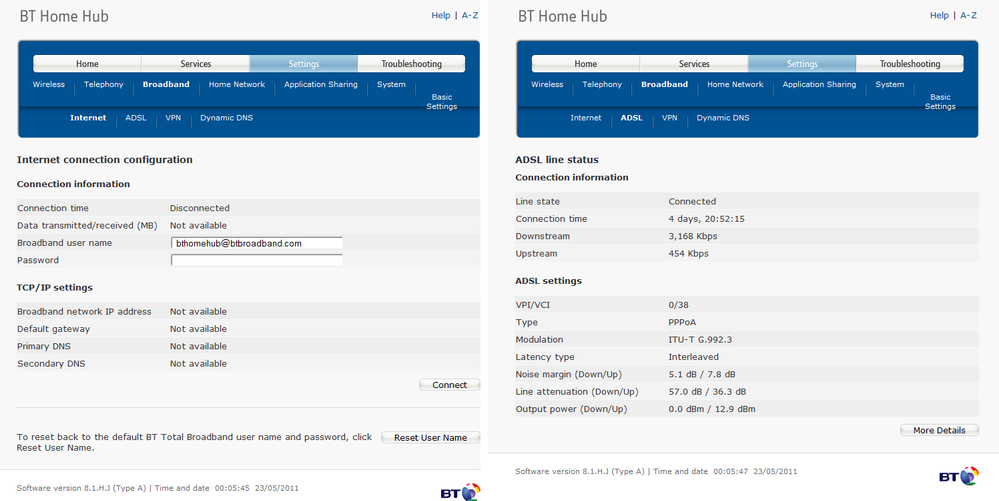Click the Downstream value '3,168 Kbps'
The image size is (999, 501).
pos(693,236)
